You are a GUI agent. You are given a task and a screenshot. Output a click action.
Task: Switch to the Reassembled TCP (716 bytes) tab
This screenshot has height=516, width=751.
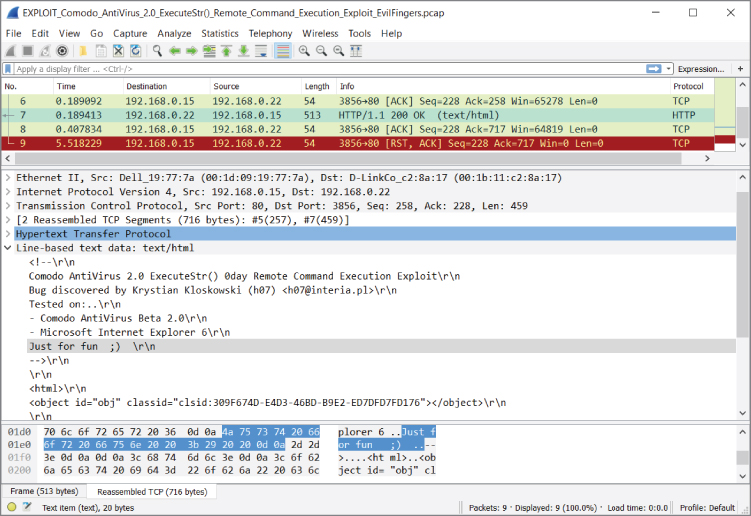click(x=152, y=492)
